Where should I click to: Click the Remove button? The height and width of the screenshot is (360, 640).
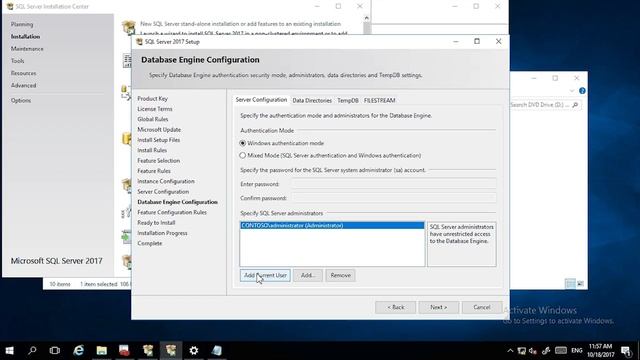pyautogui.click(x=340, y=276)
